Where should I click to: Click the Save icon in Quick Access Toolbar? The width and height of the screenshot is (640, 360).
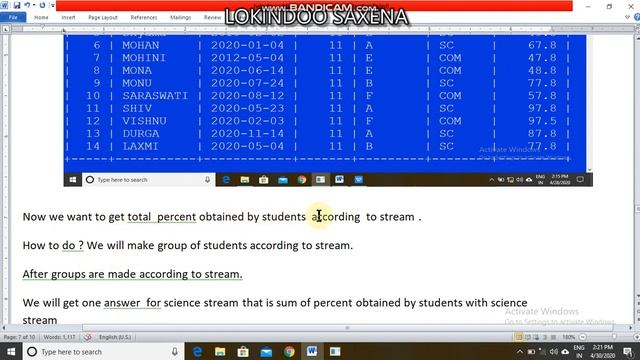(x=17, y=5)
